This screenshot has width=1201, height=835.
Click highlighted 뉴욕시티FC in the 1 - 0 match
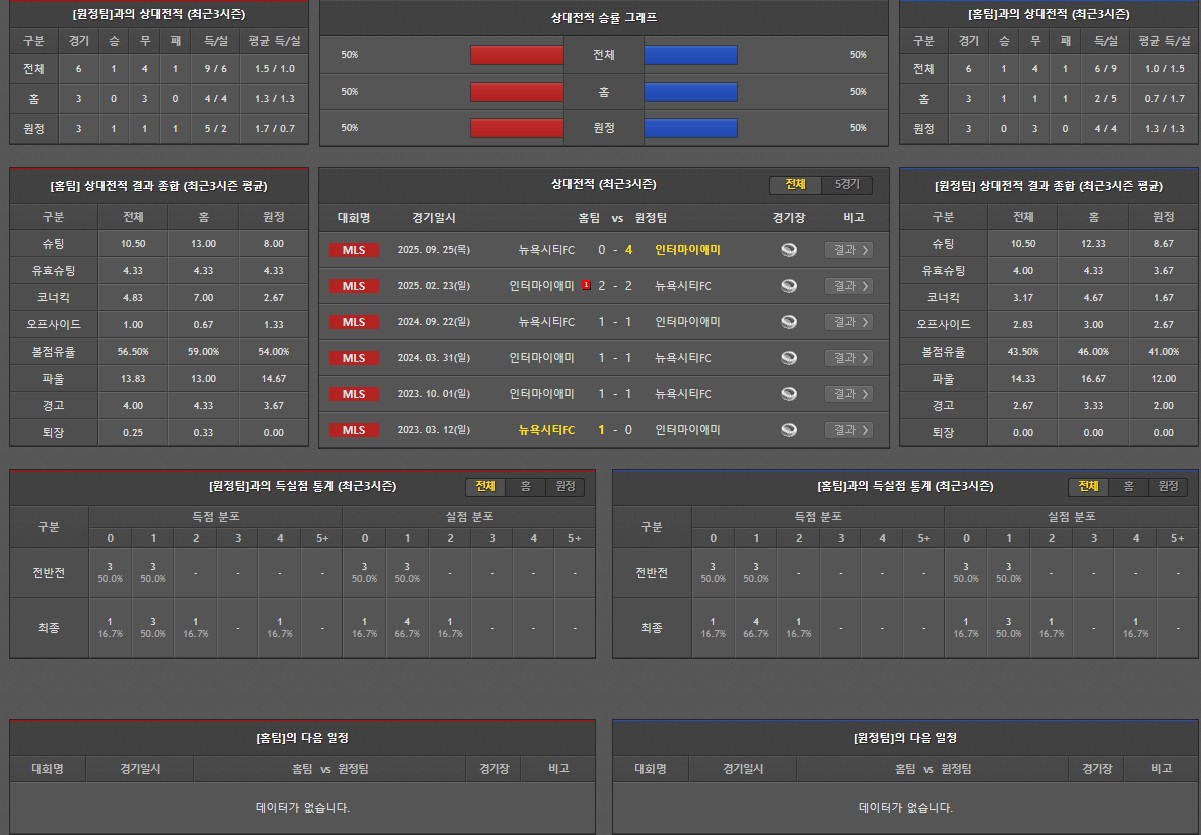point(547,430)
